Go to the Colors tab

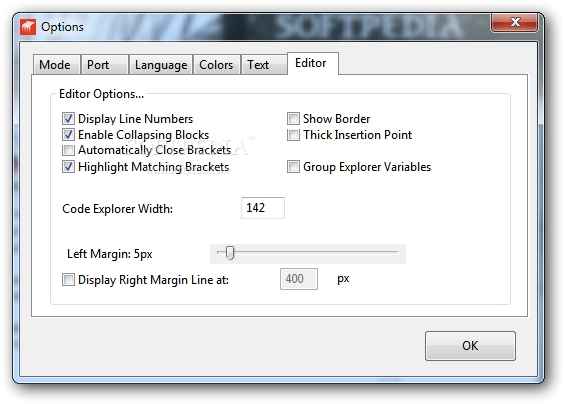pos(217,65)
